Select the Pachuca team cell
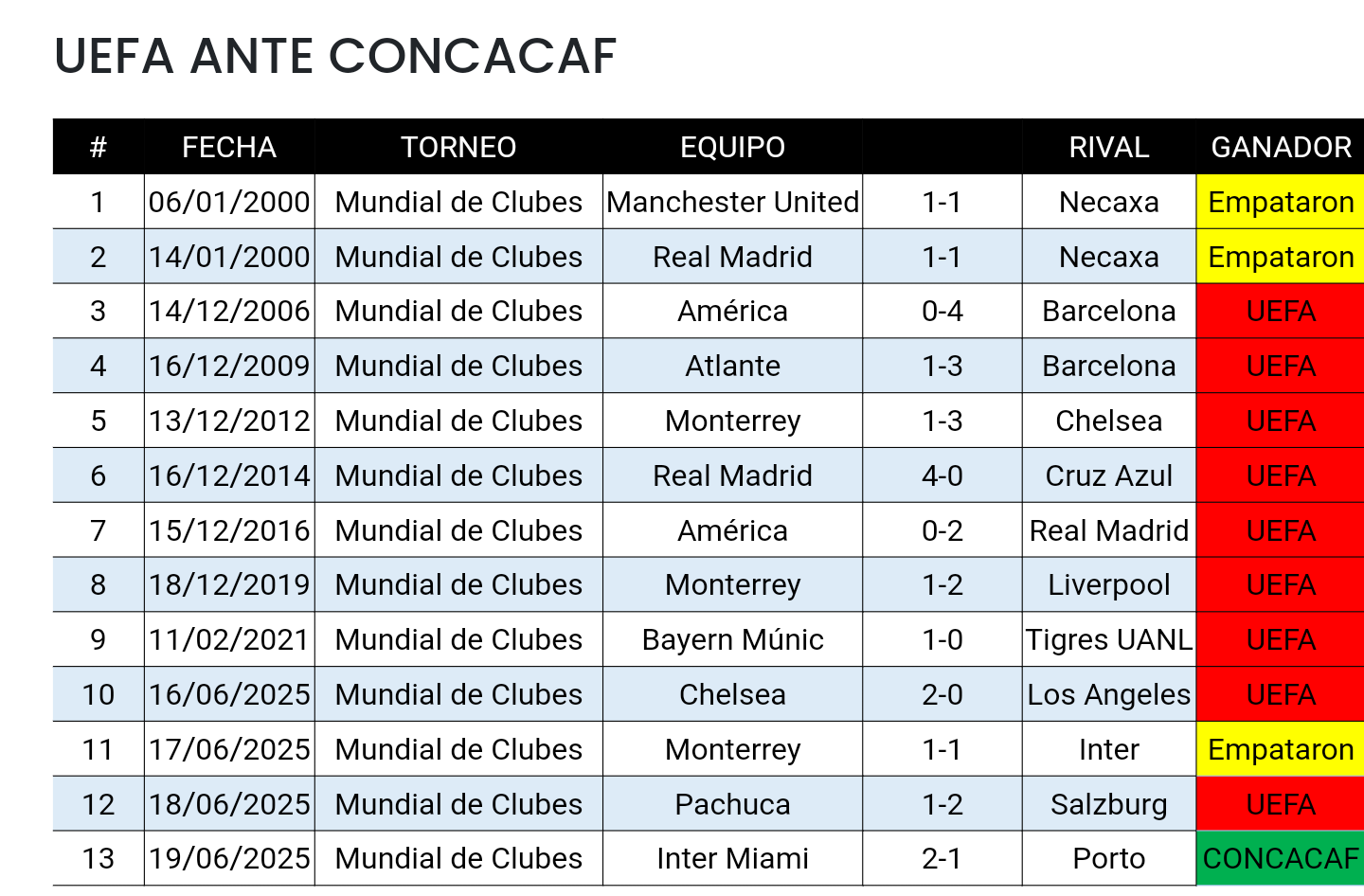This screenshot has width=1364, height=896. coord(732,804)
